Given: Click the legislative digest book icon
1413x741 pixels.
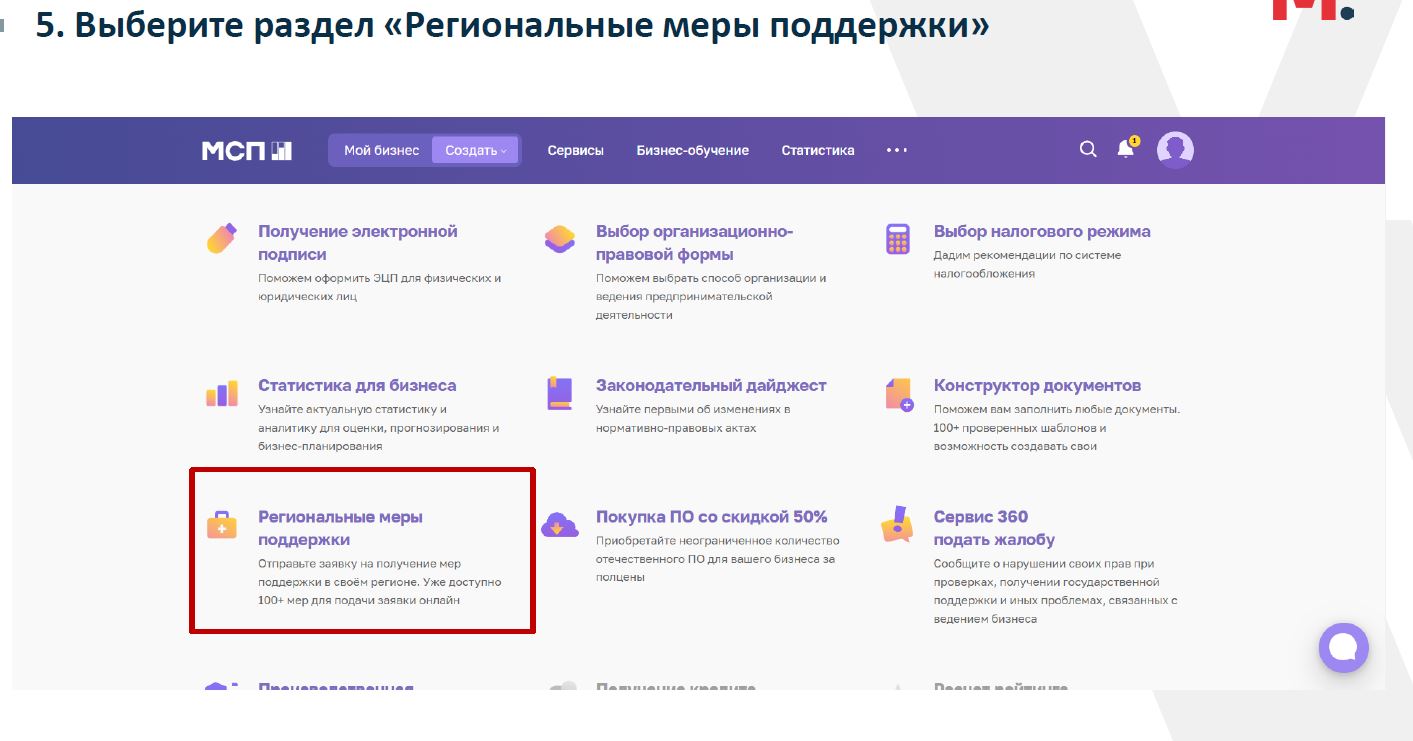Looking at the screenshot, I should pyautogui.click(x=559, y=393).
